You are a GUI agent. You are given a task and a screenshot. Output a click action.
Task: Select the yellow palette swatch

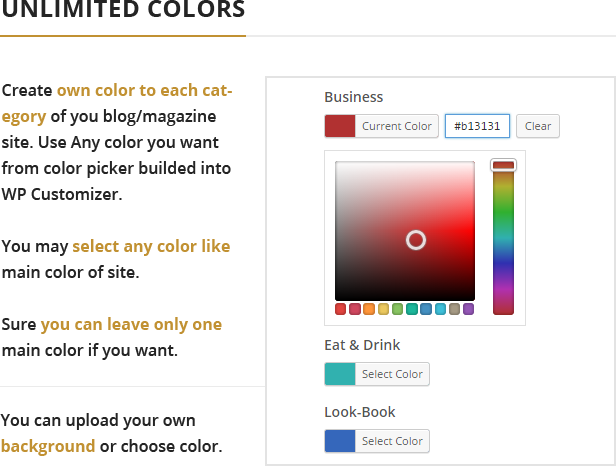click(x=383, y=309)
